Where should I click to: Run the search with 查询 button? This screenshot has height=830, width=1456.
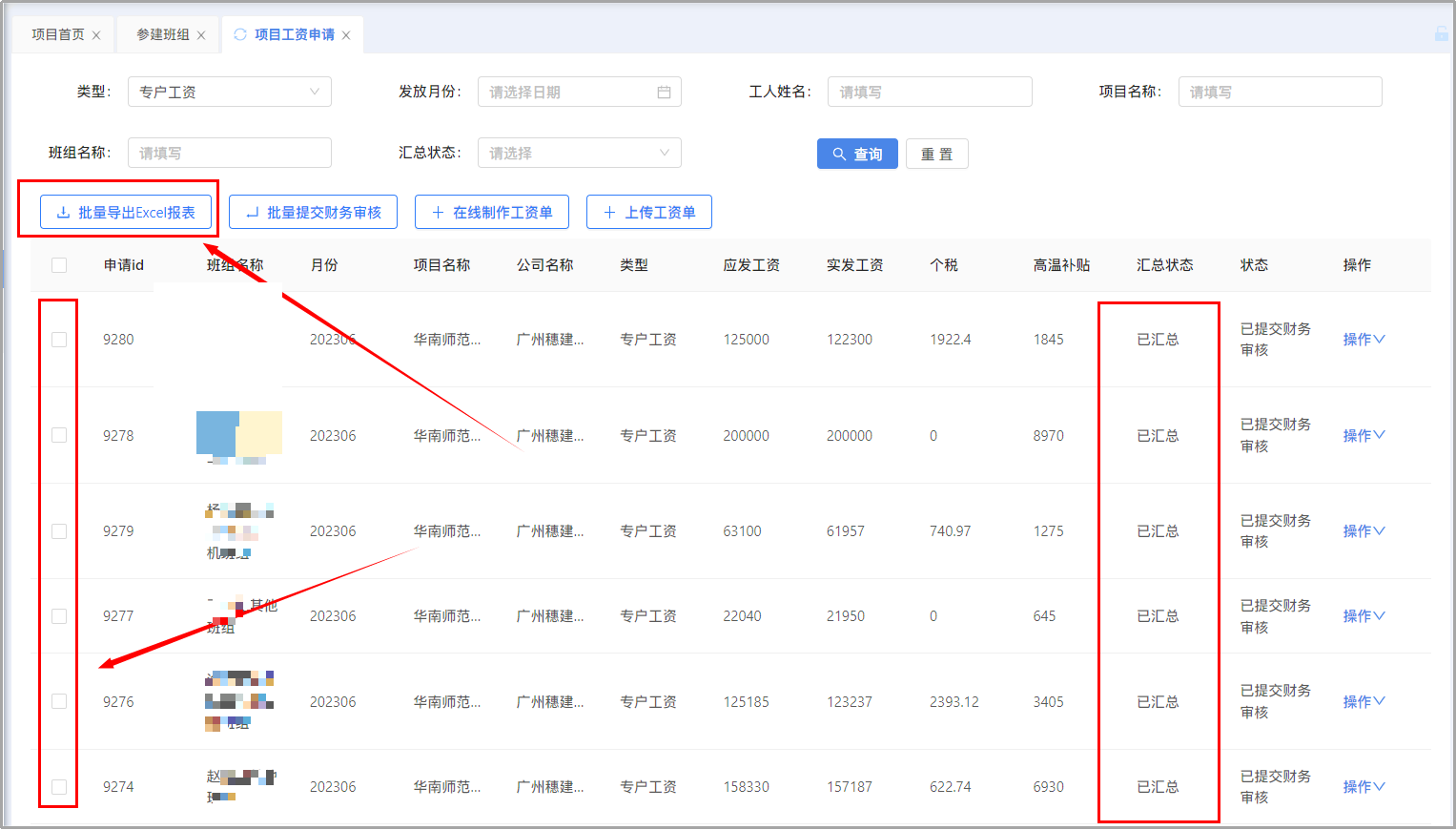click(856, 154)
